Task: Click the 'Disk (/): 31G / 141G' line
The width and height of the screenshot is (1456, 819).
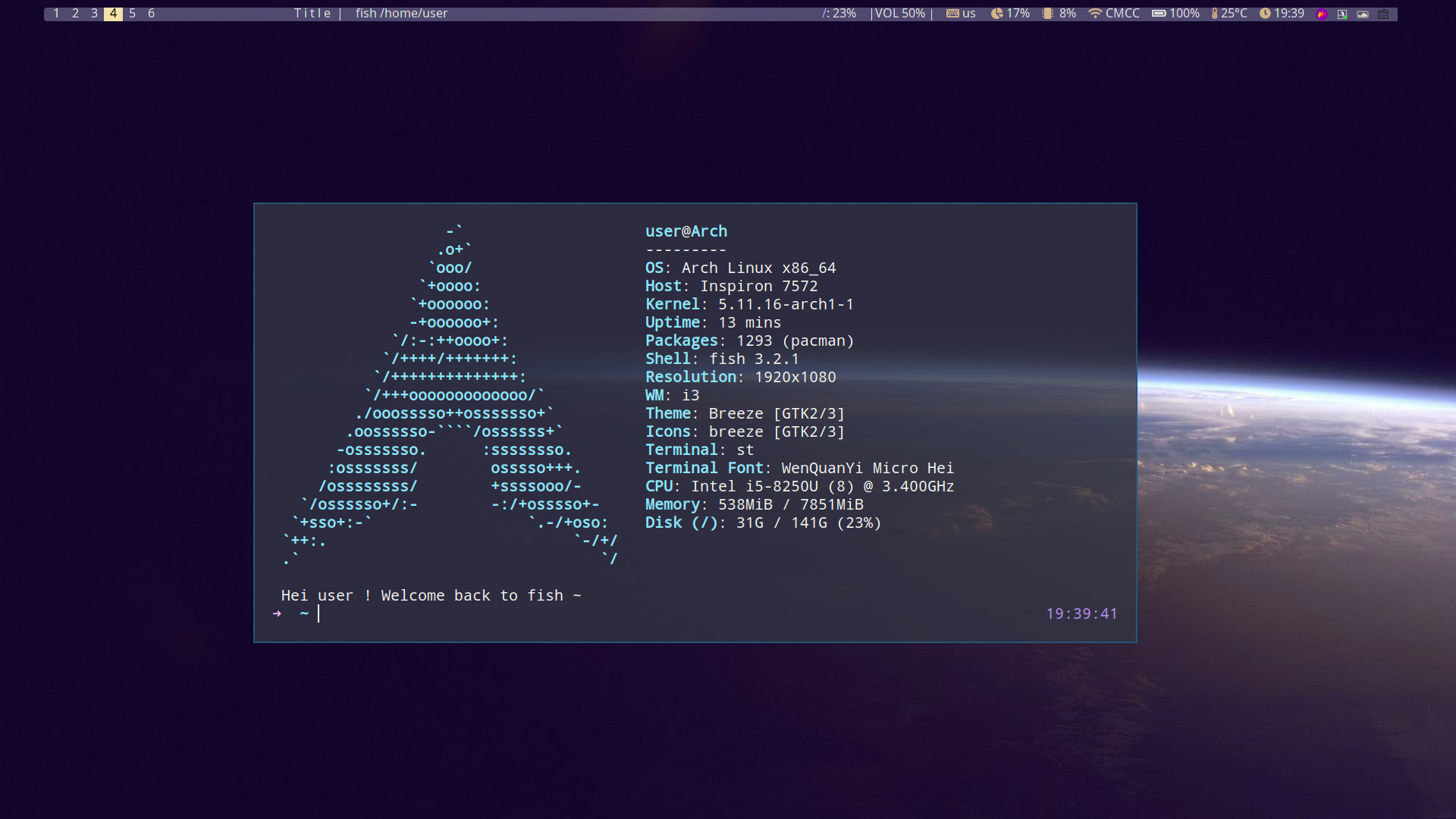Action: pos(764,522)
